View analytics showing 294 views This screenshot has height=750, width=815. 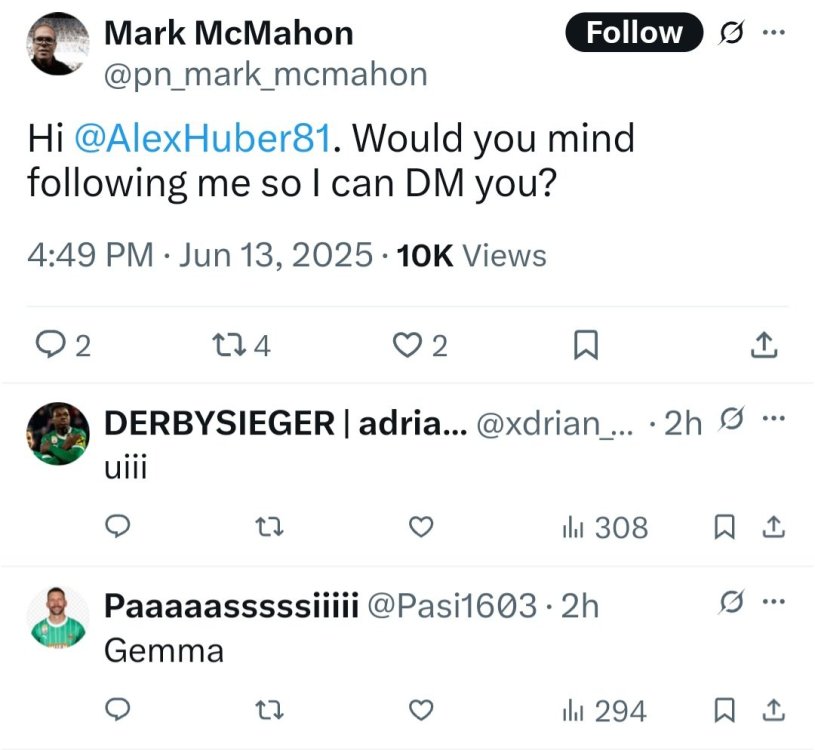click(603, 710)
